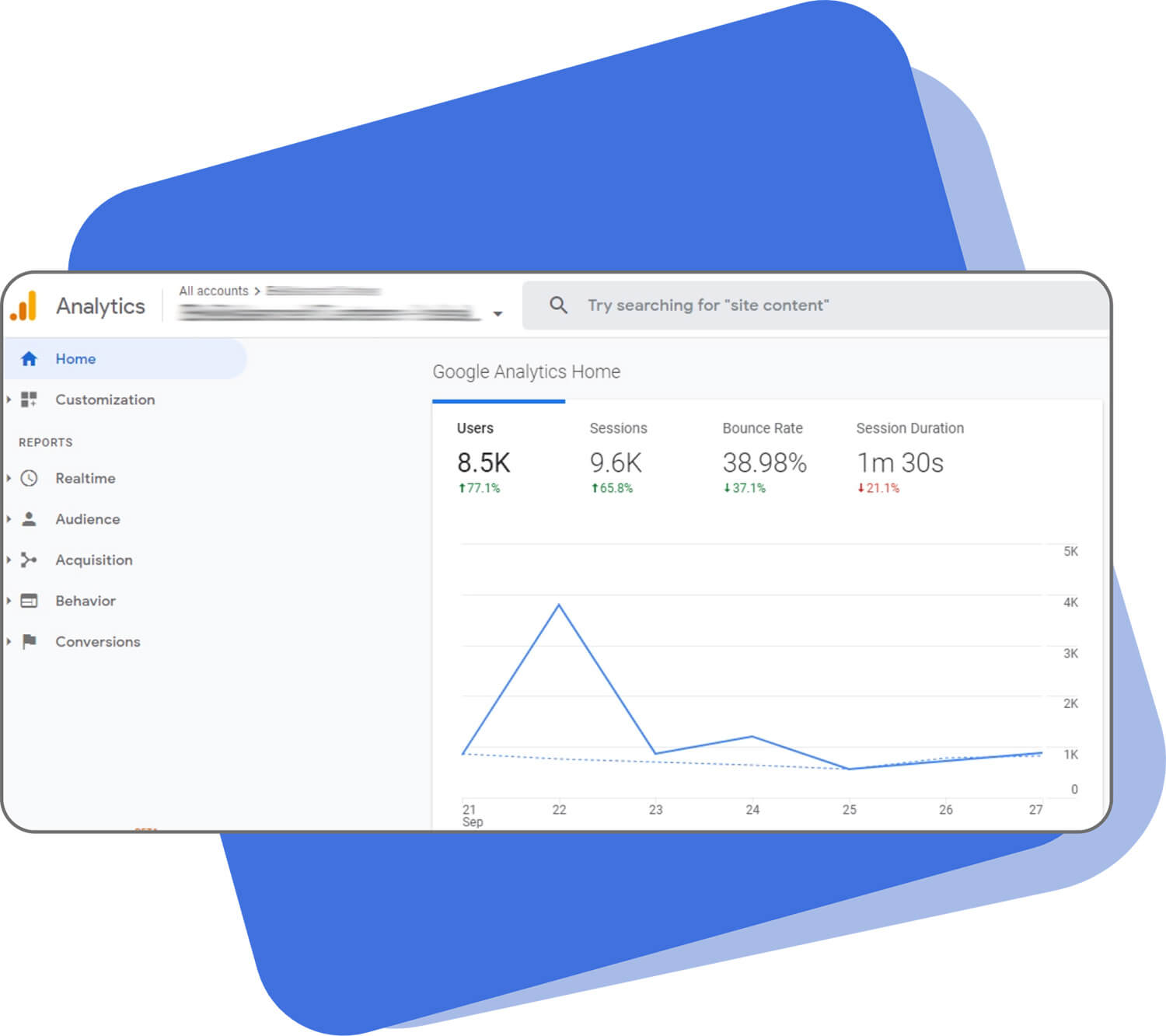This screenshot has width=1166, height=1036.
Task: Focus the 'Try searching for' search field
Action: coord(816,305)
